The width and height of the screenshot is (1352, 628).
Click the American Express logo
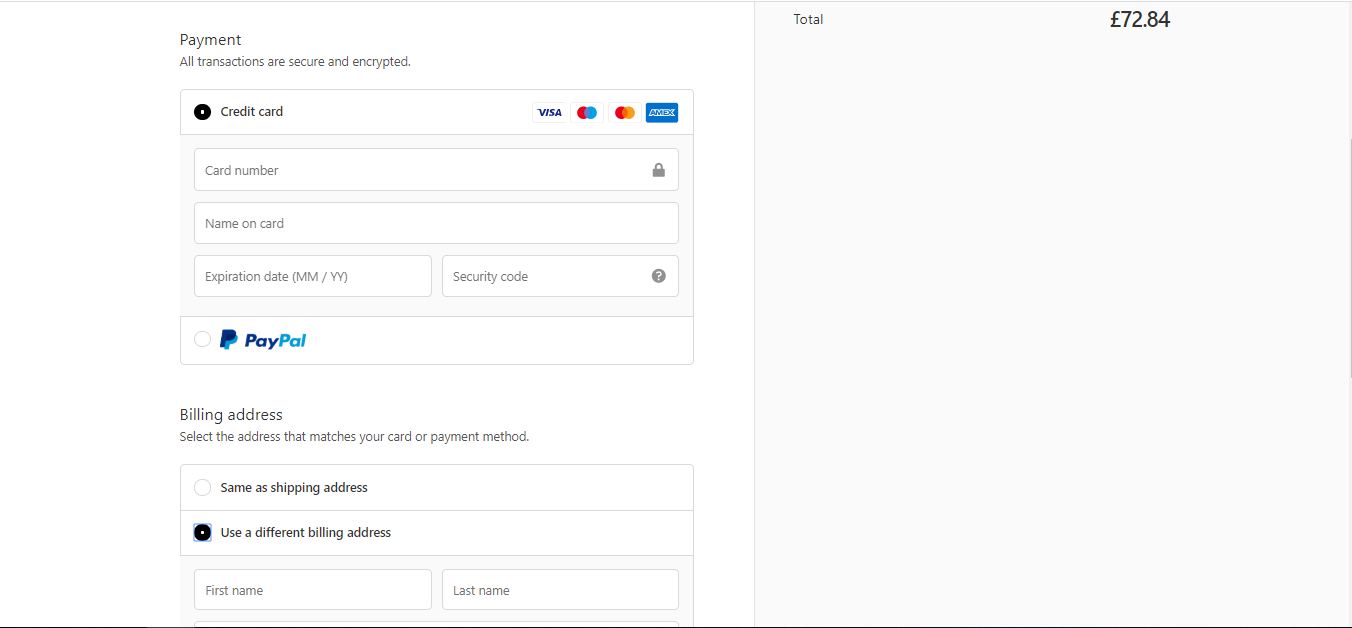point(662,112)
